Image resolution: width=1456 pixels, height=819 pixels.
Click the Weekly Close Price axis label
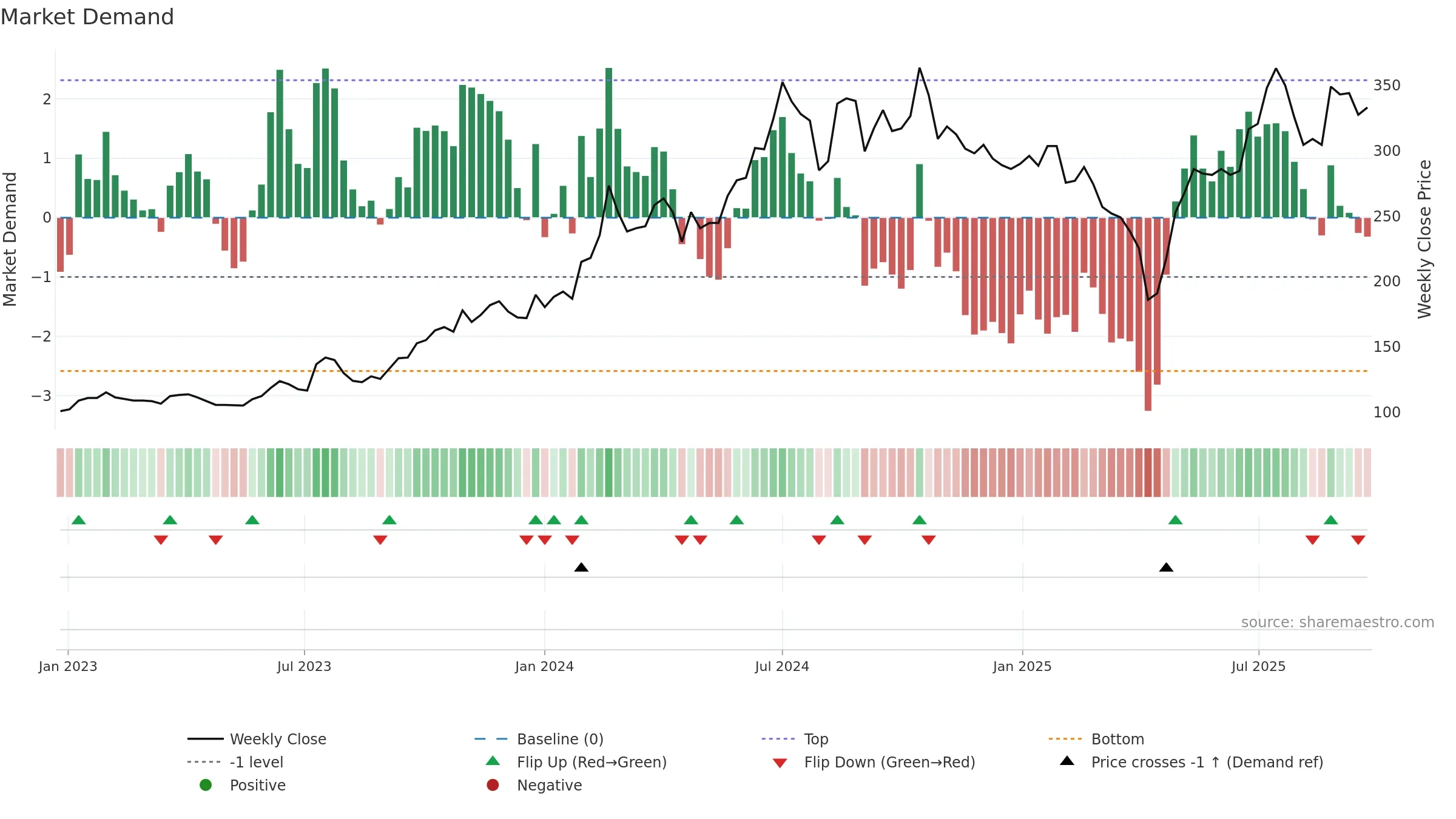1424,239
